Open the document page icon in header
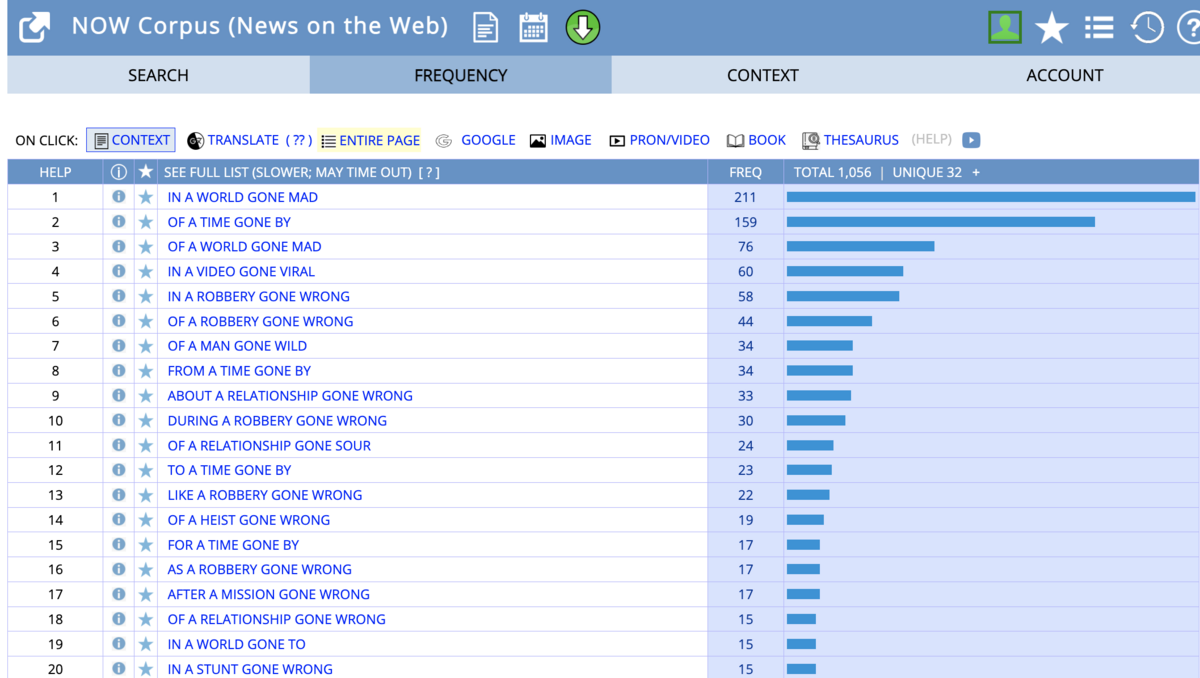Image resolution: width=1200 pixels, height=678 pixels. [x=486, y=27]
